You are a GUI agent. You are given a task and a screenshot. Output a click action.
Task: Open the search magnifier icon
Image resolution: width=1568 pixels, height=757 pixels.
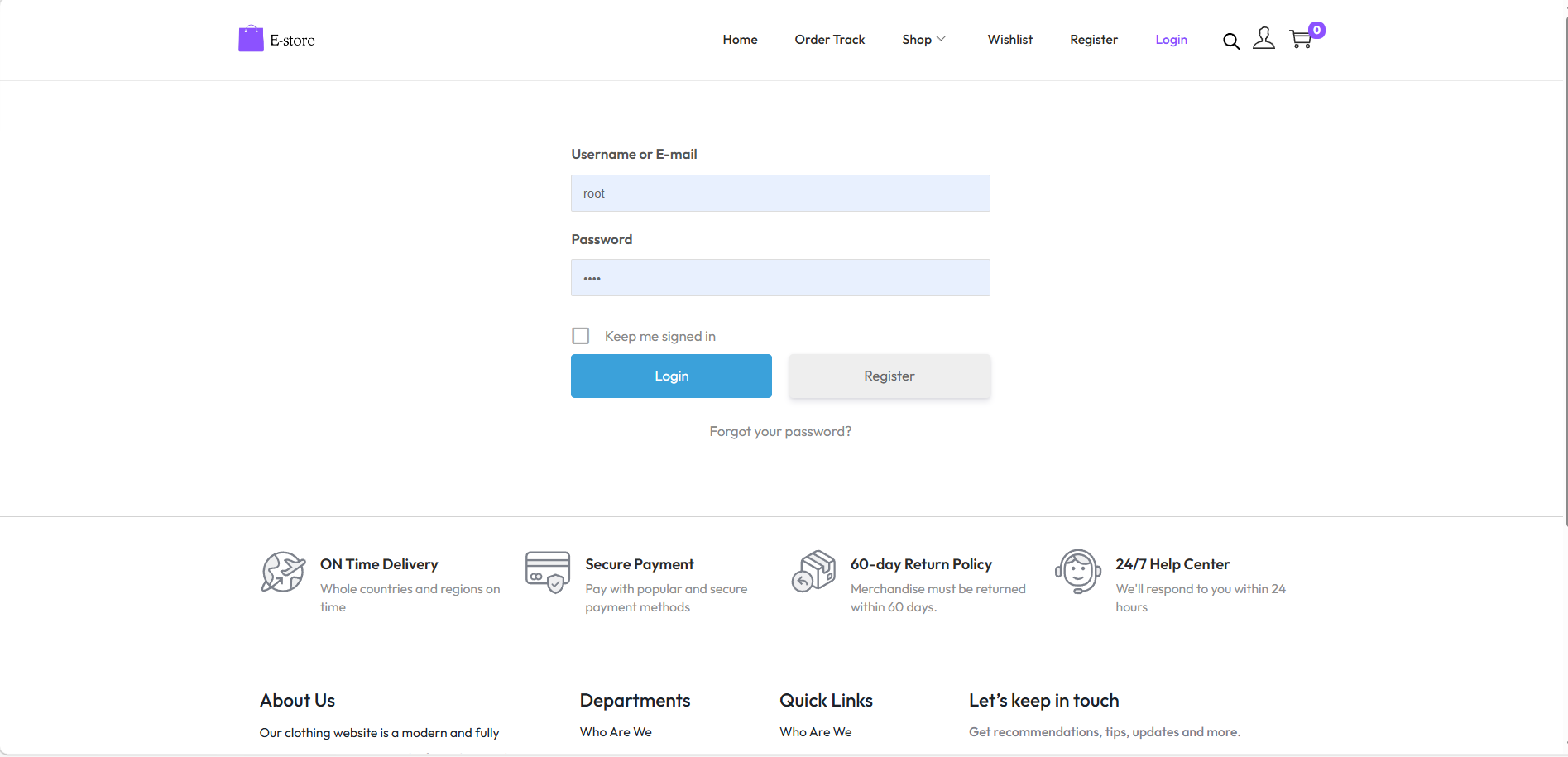tap(1230, 41)
